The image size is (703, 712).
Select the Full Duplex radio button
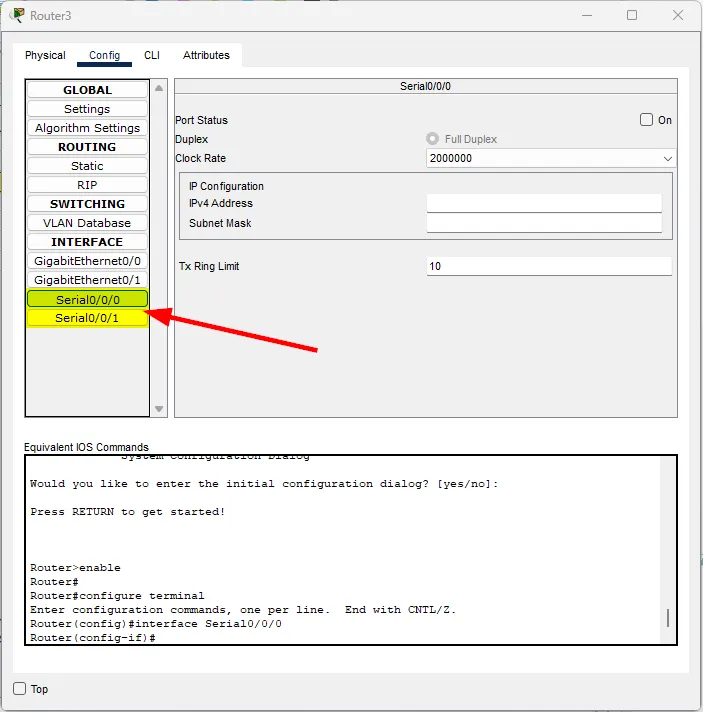433,139
